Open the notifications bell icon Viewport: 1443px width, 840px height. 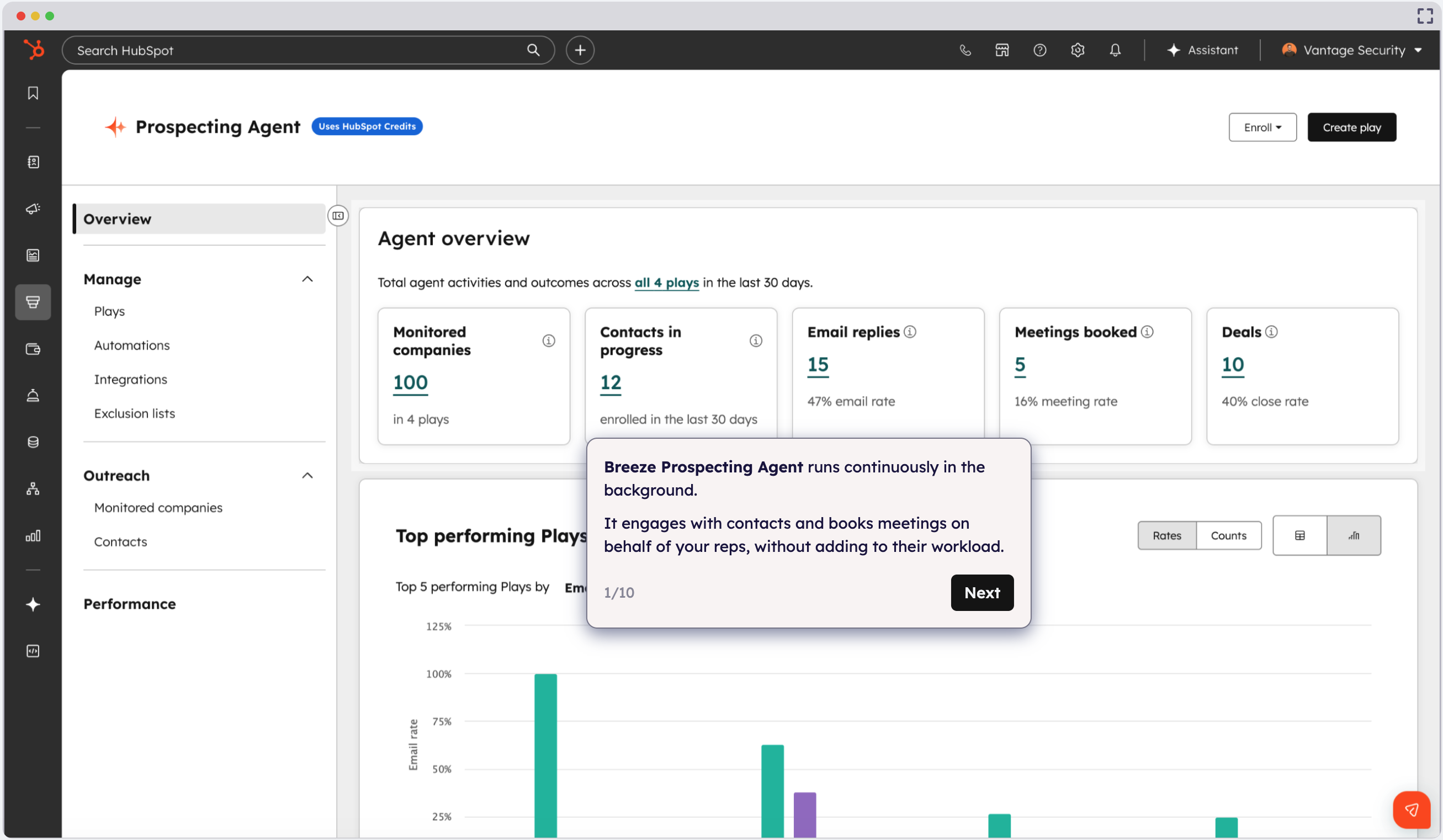[1115, 50]
